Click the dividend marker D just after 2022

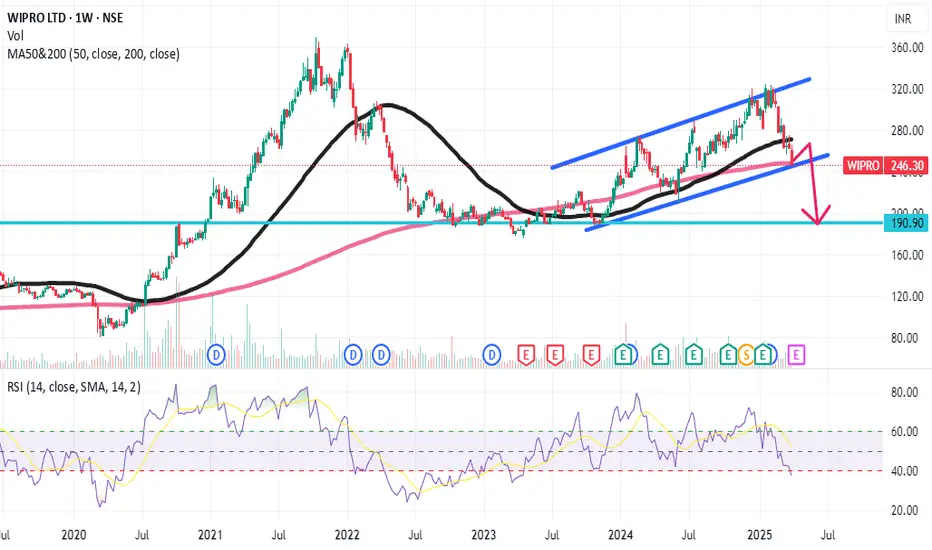[x=353, y=356]
